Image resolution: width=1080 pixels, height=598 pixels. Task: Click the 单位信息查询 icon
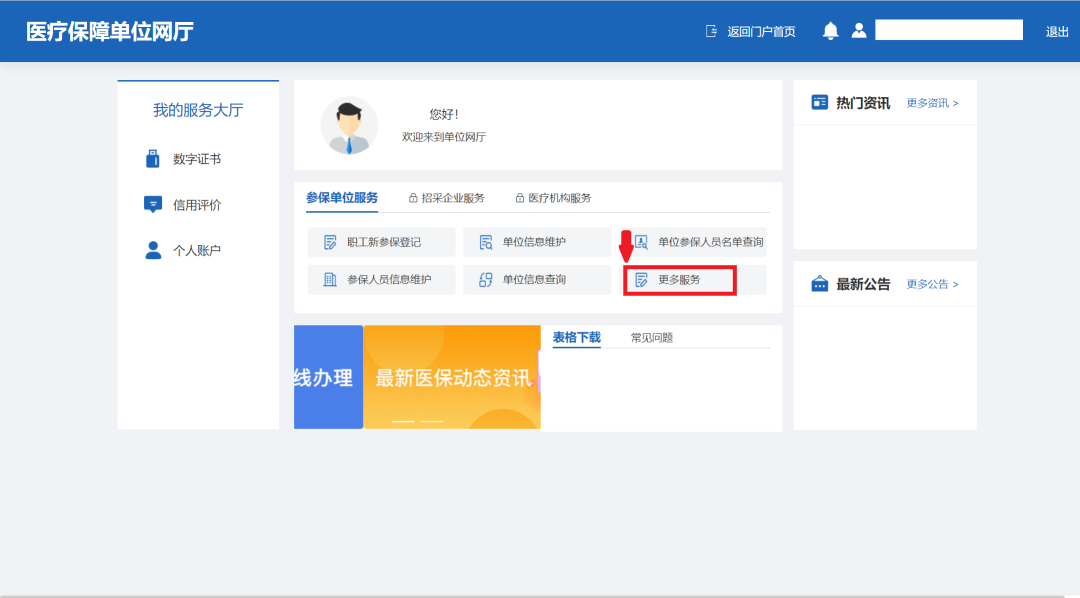(486, 280)
